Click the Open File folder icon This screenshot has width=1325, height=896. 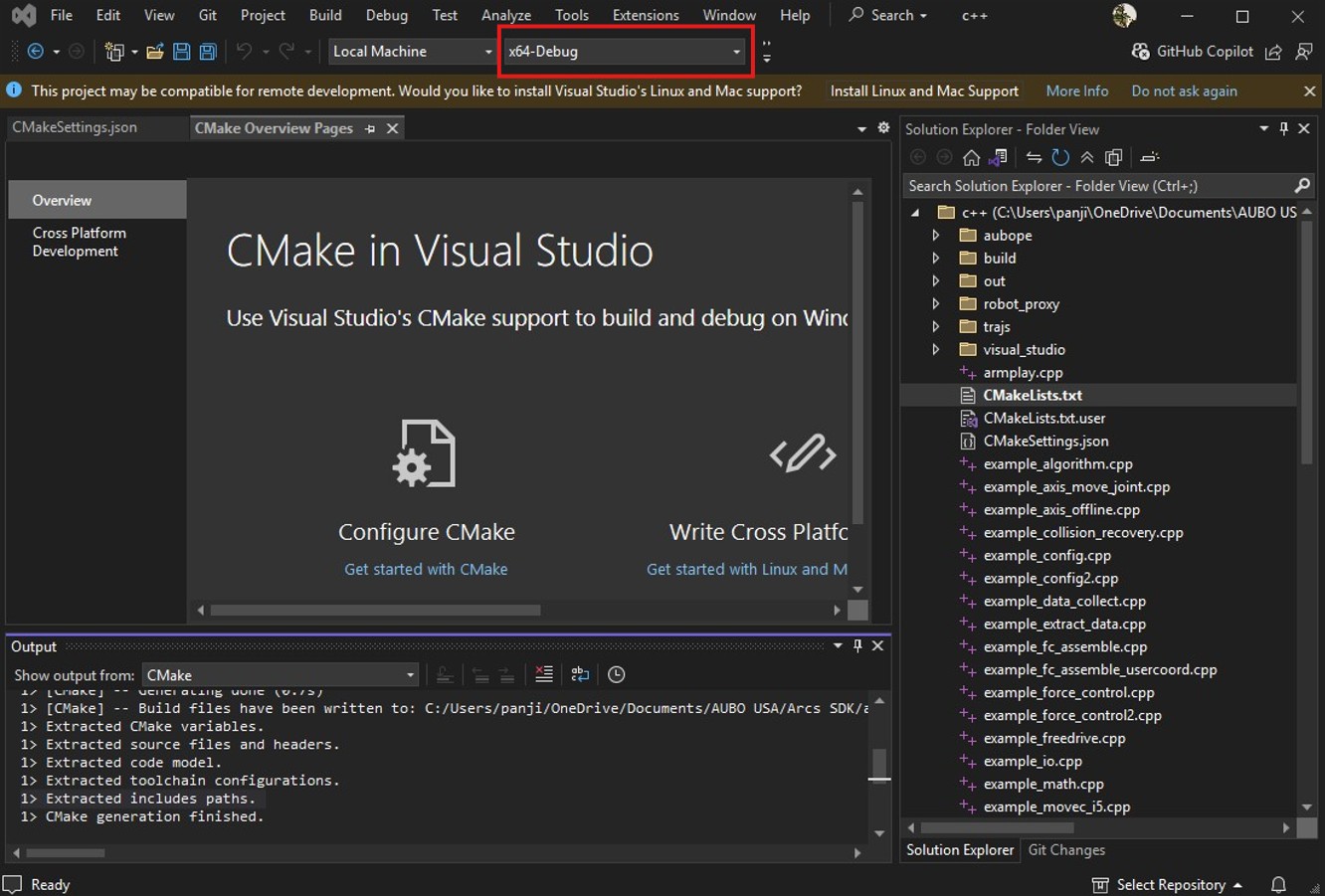point(155,52)
